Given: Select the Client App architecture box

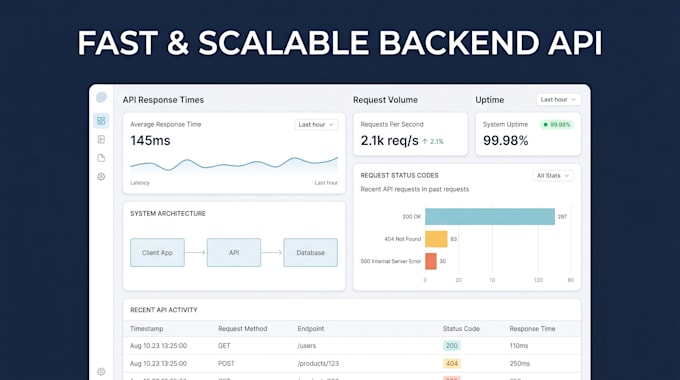Looking at the screenshot, I should 157,252.
